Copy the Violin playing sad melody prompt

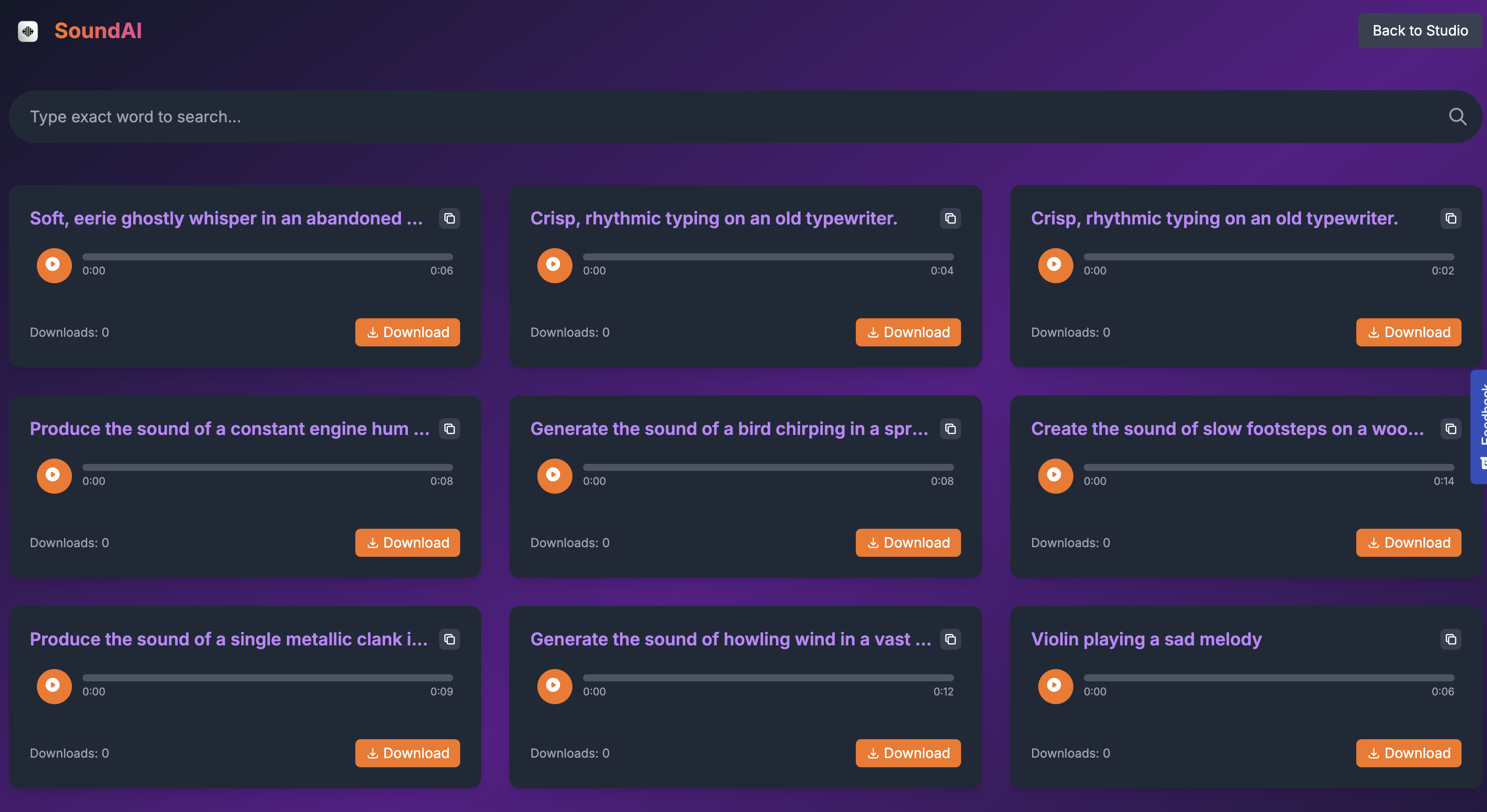point(1450,639)
